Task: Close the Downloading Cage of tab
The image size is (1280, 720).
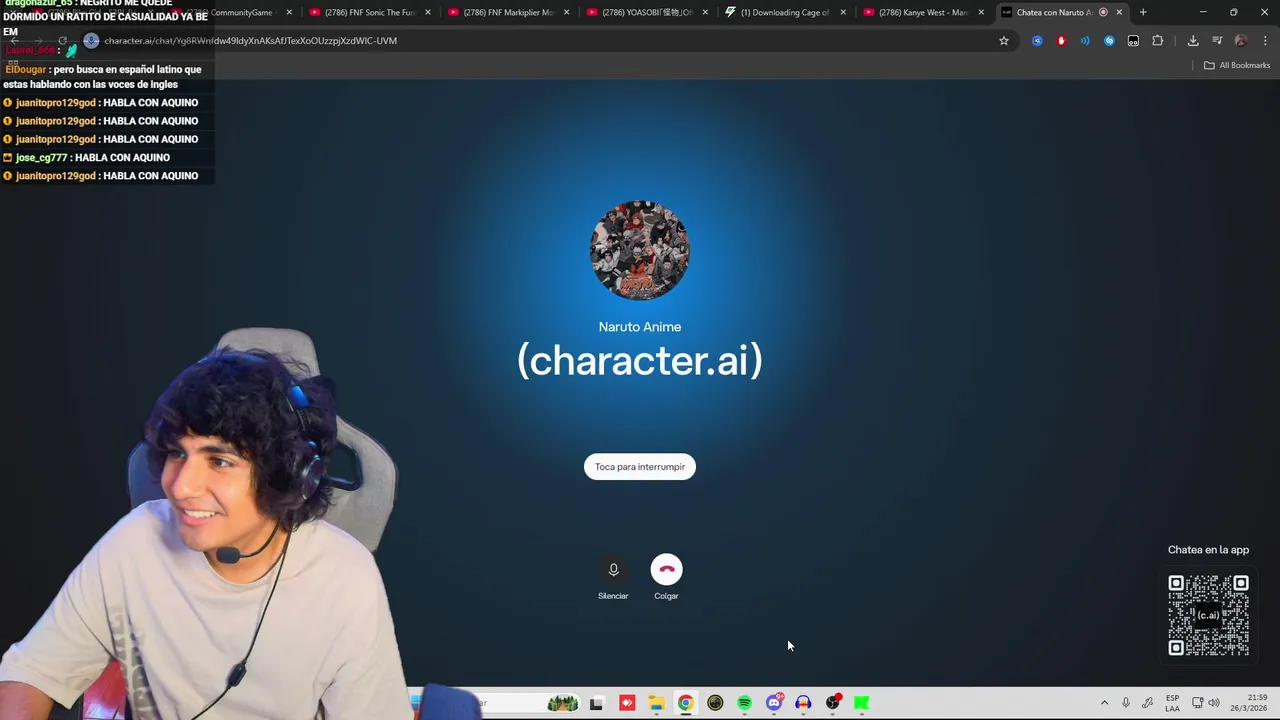Action: (843, 12)
